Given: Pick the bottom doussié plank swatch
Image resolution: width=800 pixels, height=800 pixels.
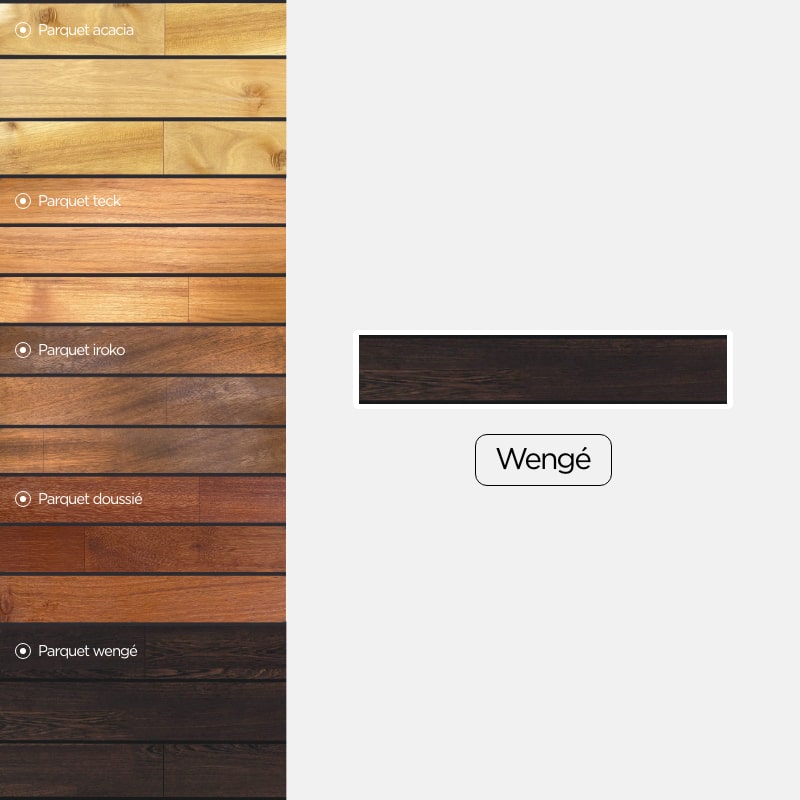Looking at the screenshot, I should tap(143, 599).
